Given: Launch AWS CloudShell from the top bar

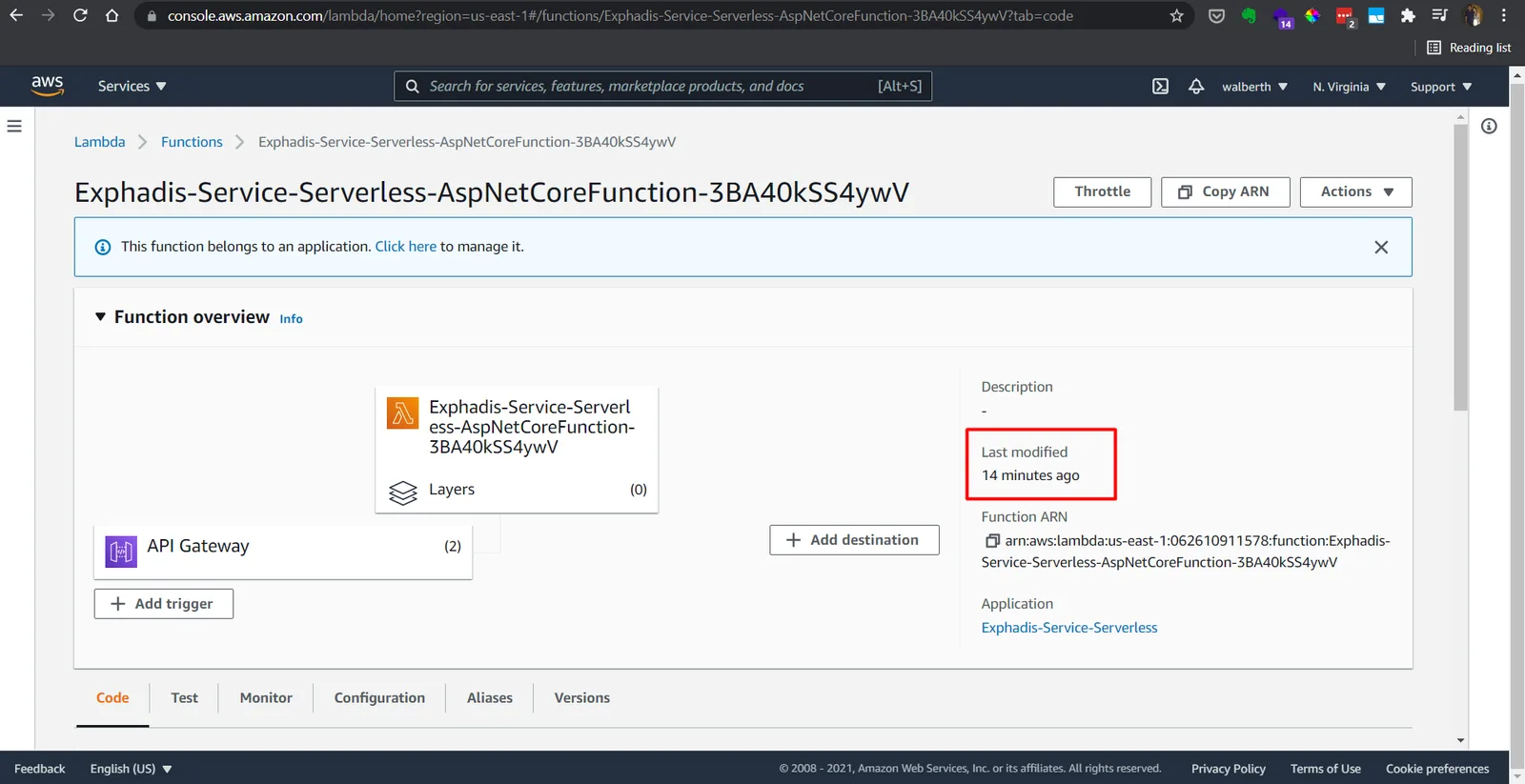Looking at the screenshot, I should 1160,87.
